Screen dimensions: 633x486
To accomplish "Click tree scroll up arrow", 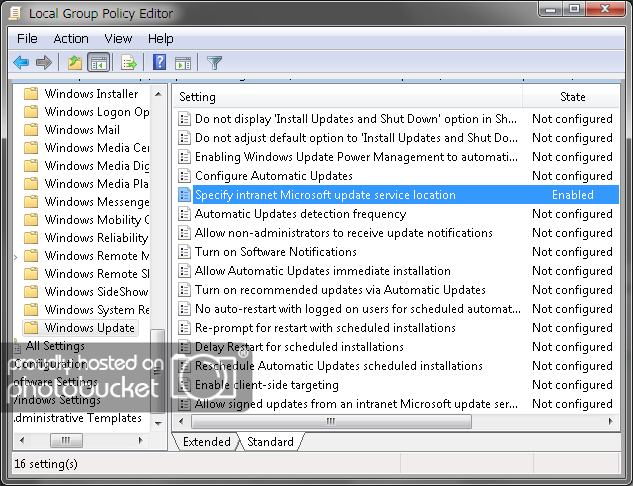I will [x=158, y=94].
